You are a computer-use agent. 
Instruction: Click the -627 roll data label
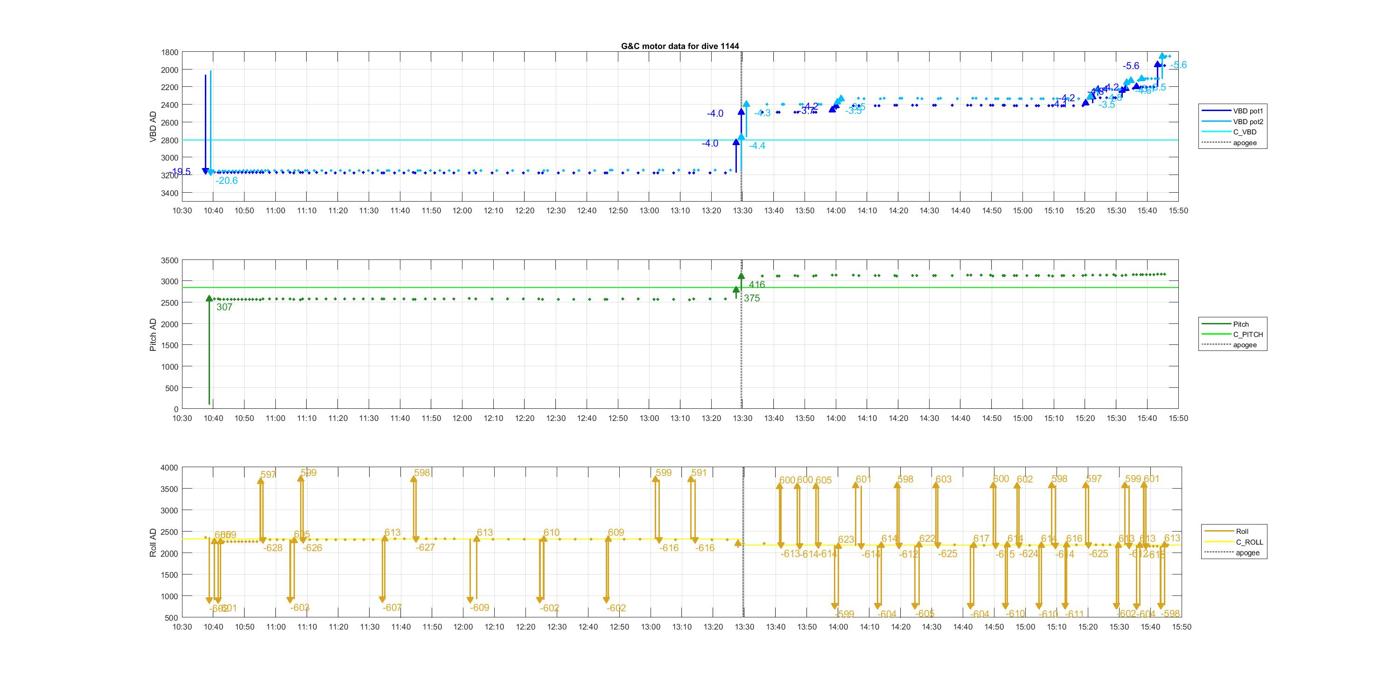point(426,548)
